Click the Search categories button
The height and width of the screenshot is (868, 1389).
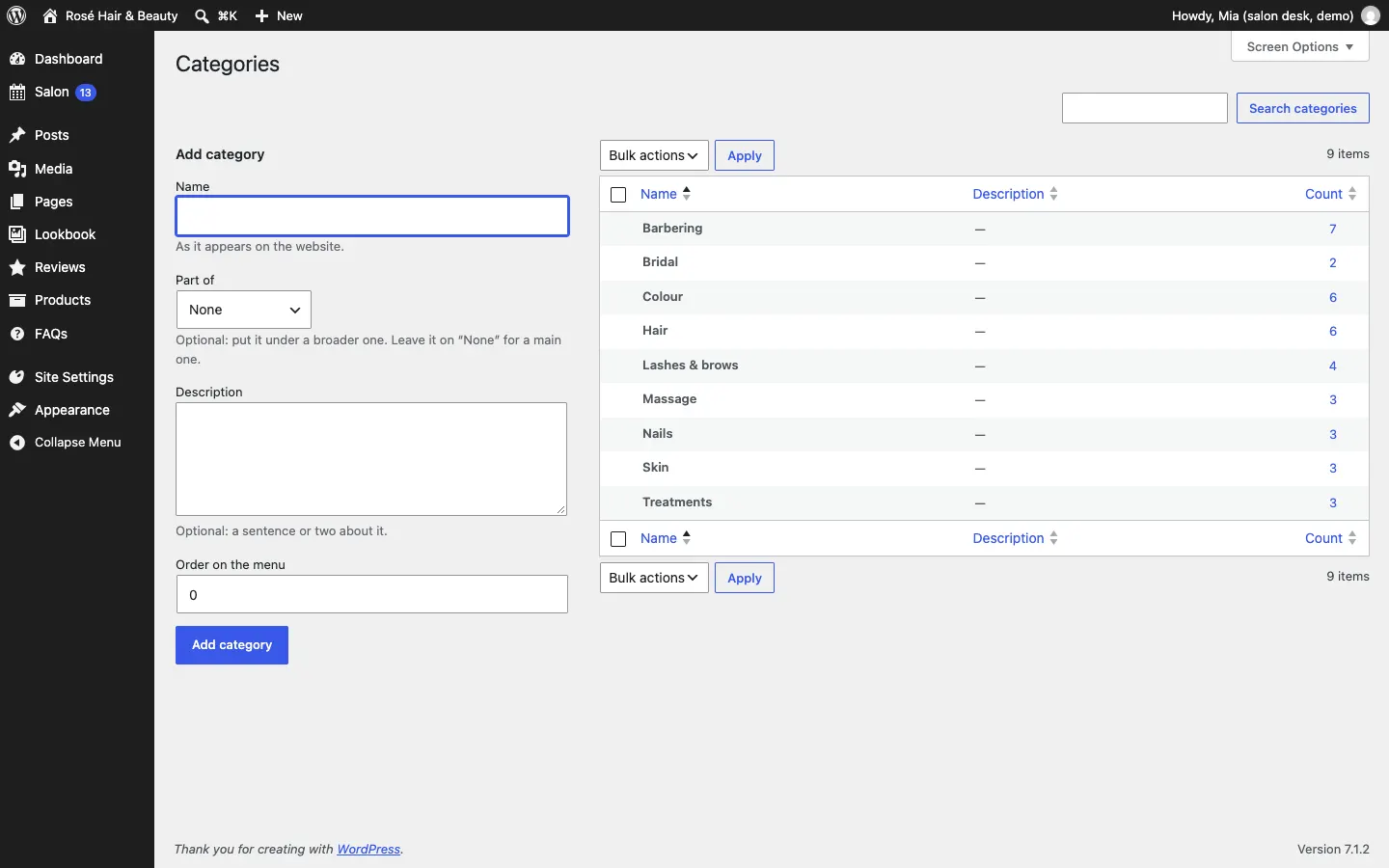(x=1303, y=108)
